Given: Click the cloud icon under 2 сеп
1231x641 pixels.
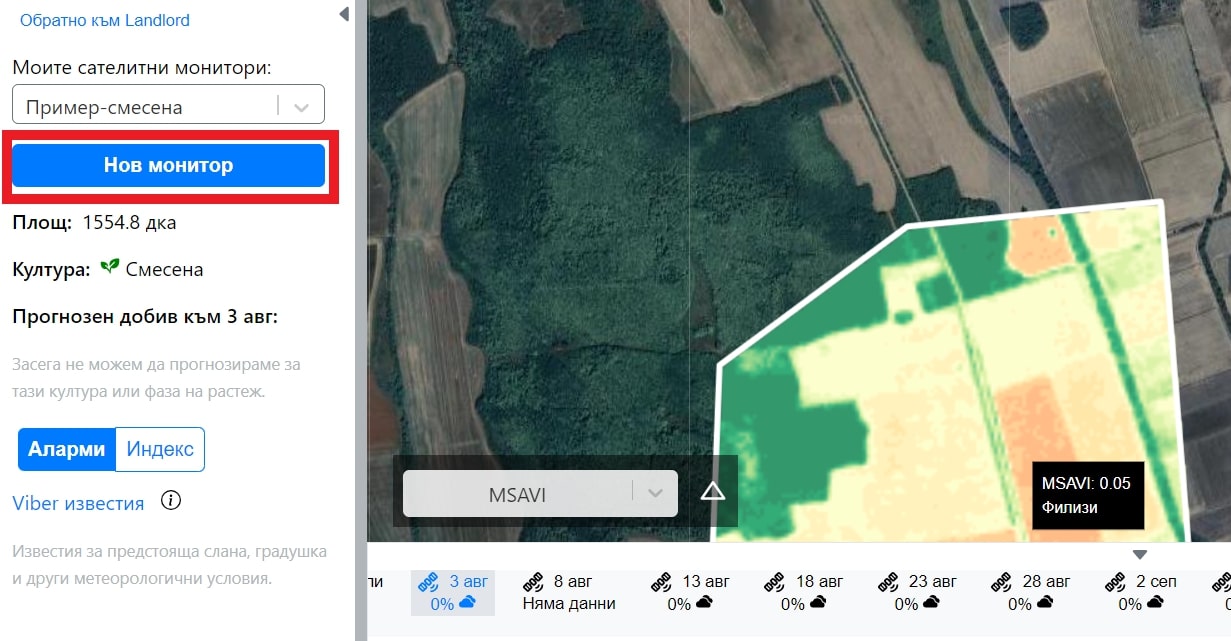Looking at the screenshot, I should pyautogui.click(x=1155, y=603).
